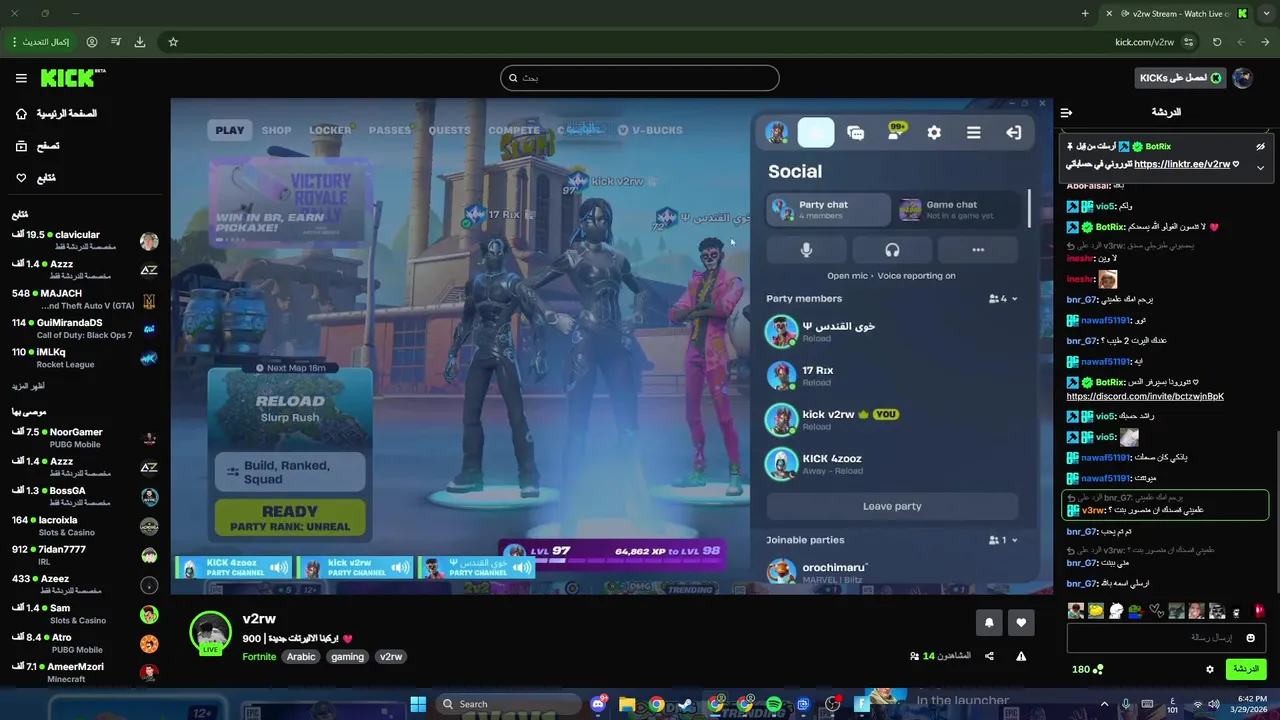
Task: Select the SHOP tab in Fortnite
Action: [276, 130]
